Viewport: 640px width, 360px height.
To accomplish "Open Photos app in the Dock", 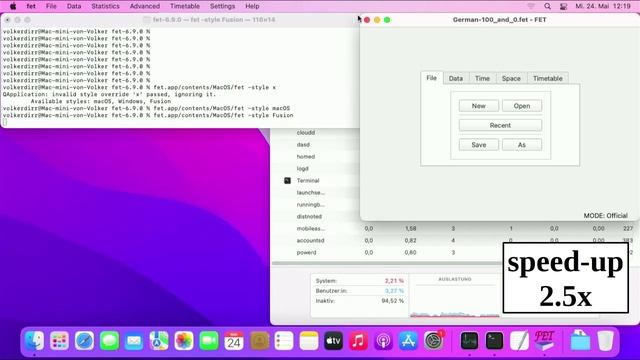I will point(184,340).
